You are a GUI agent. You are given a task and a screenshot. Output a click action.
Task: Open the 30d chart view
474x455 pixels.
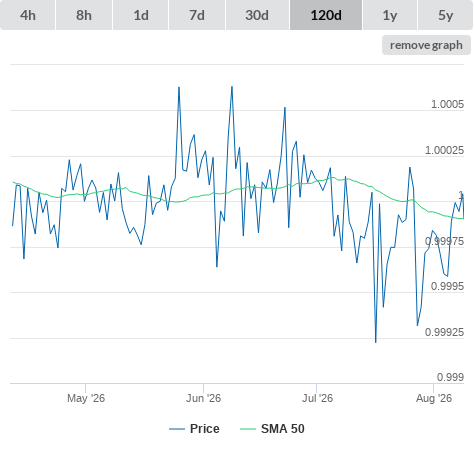click(x=257, y=15)
